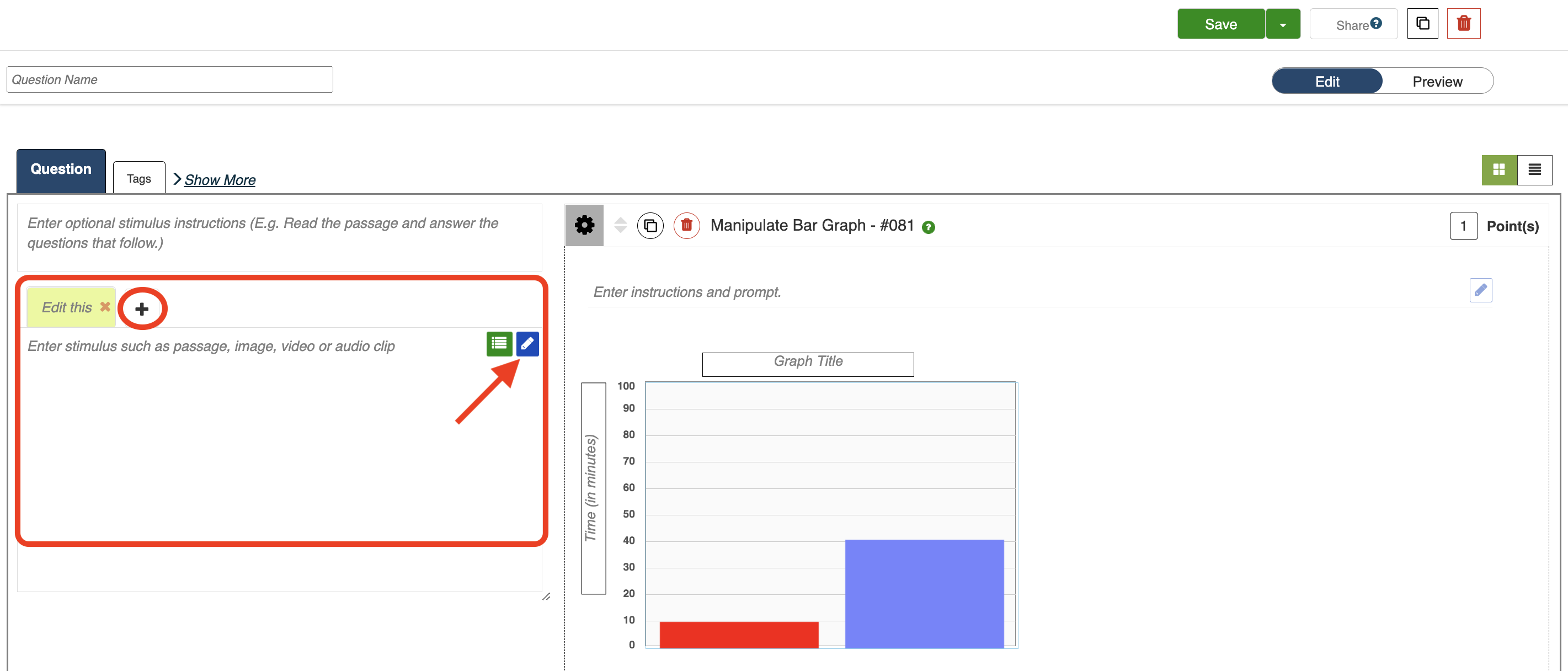Click the blue bar in the graph

(924, 593)
